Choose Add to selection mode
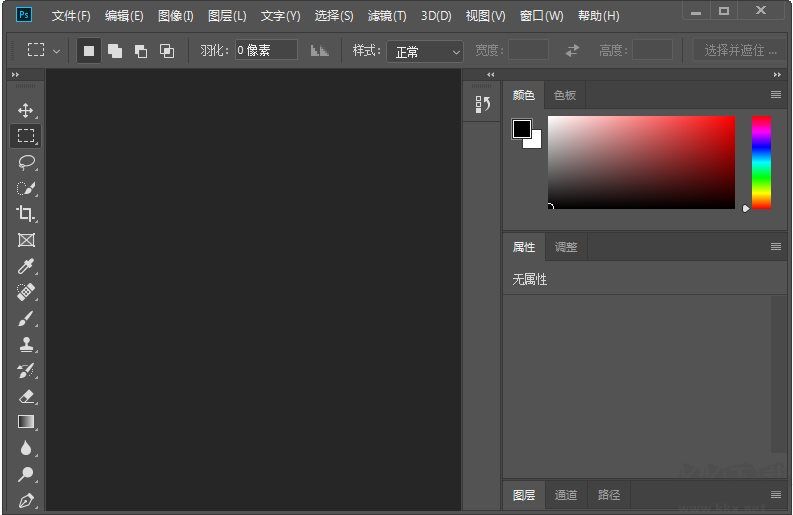 point(115,51)
